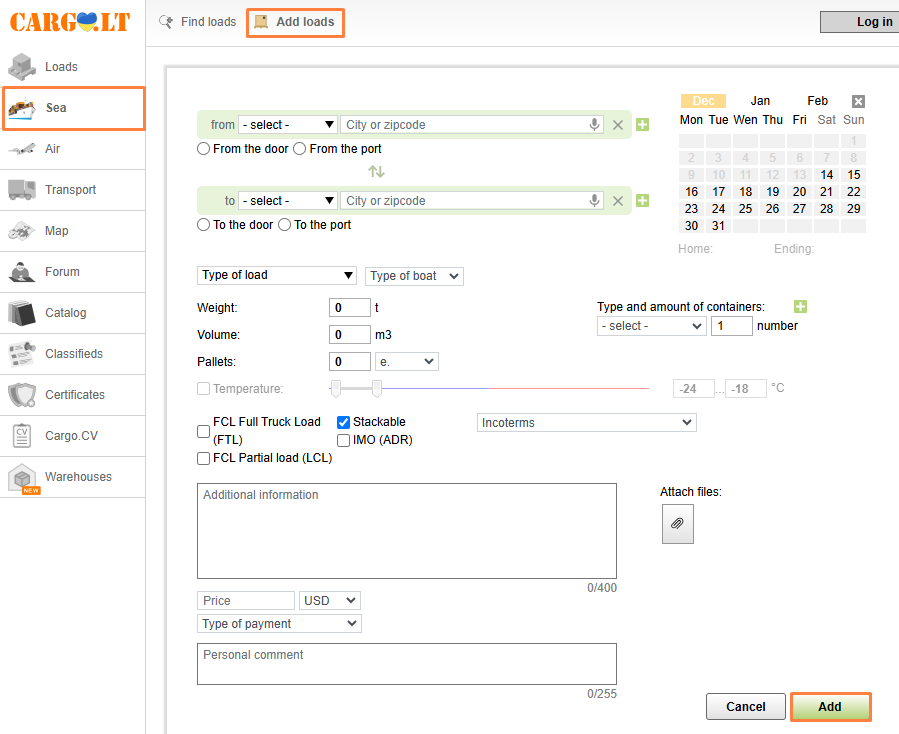Click the Cancel button
This screenshot has width=899, height=734.
point(745,707)
